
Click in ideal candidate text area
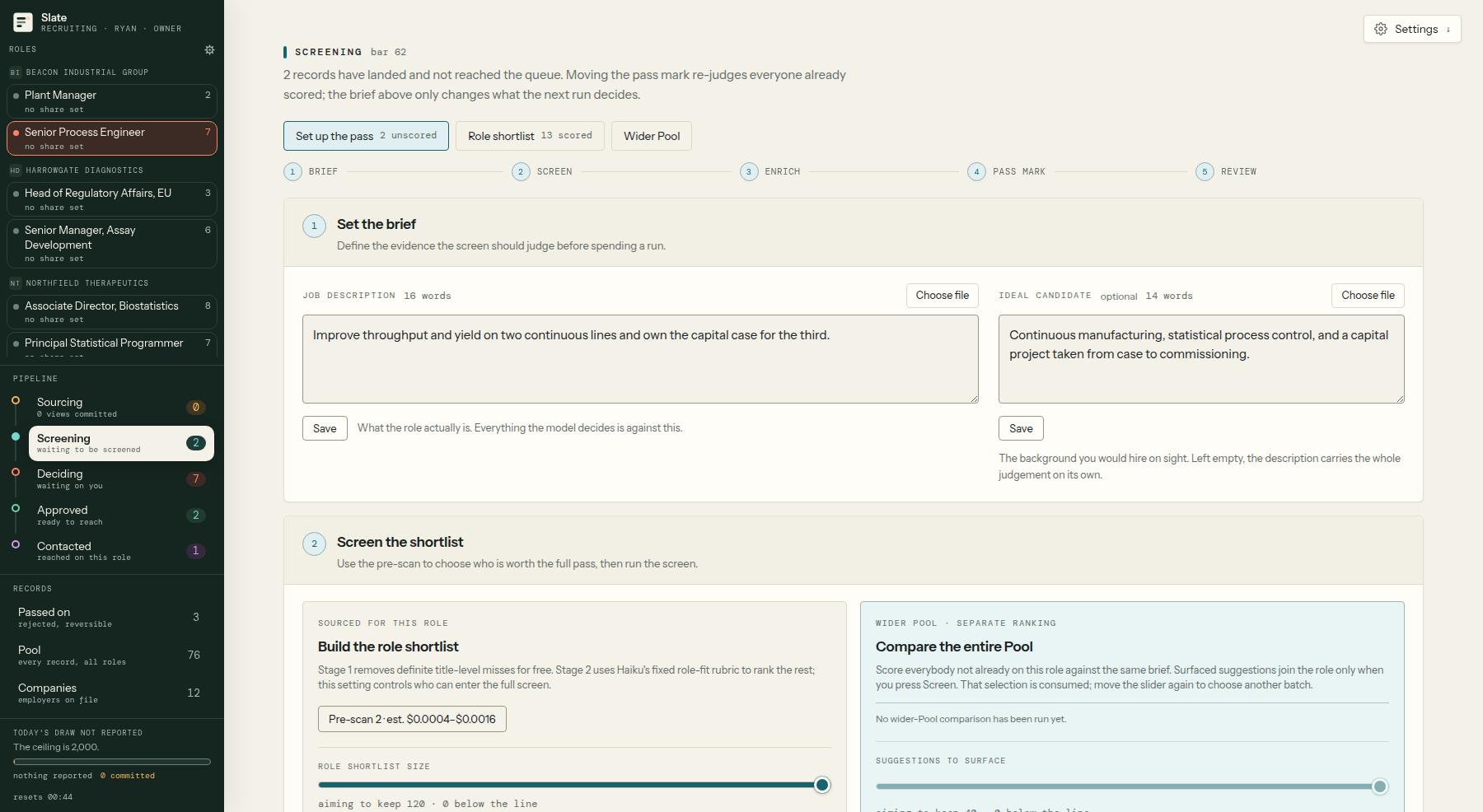(1201, 359)
